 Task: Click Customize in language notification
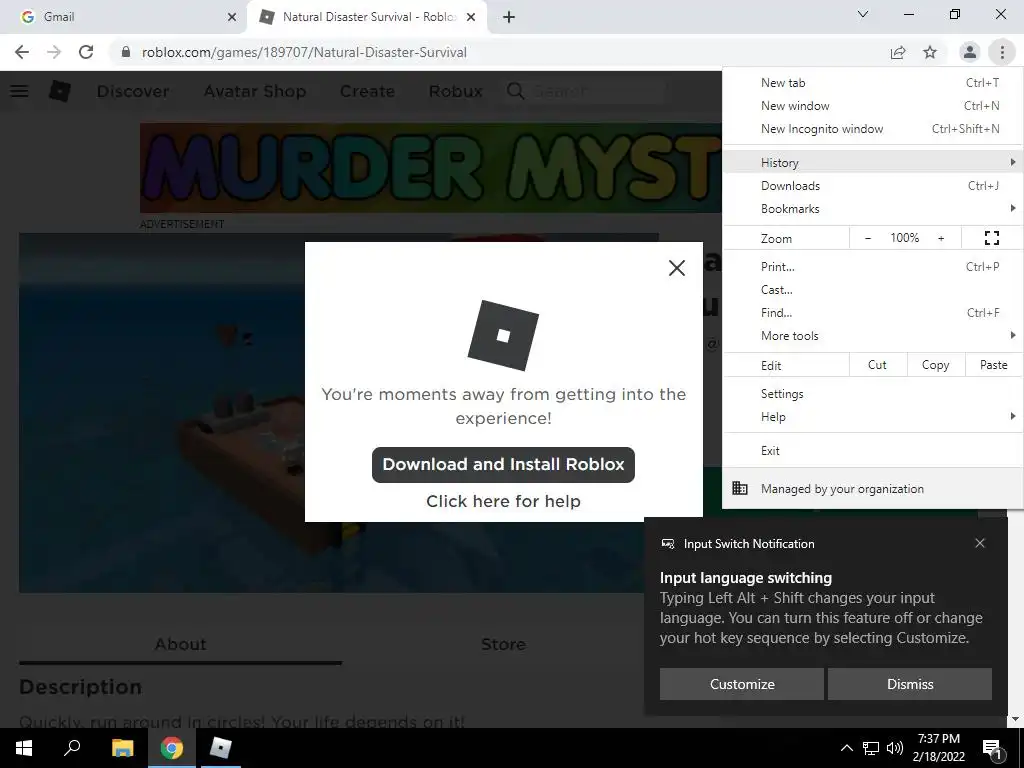coord(742,684)
